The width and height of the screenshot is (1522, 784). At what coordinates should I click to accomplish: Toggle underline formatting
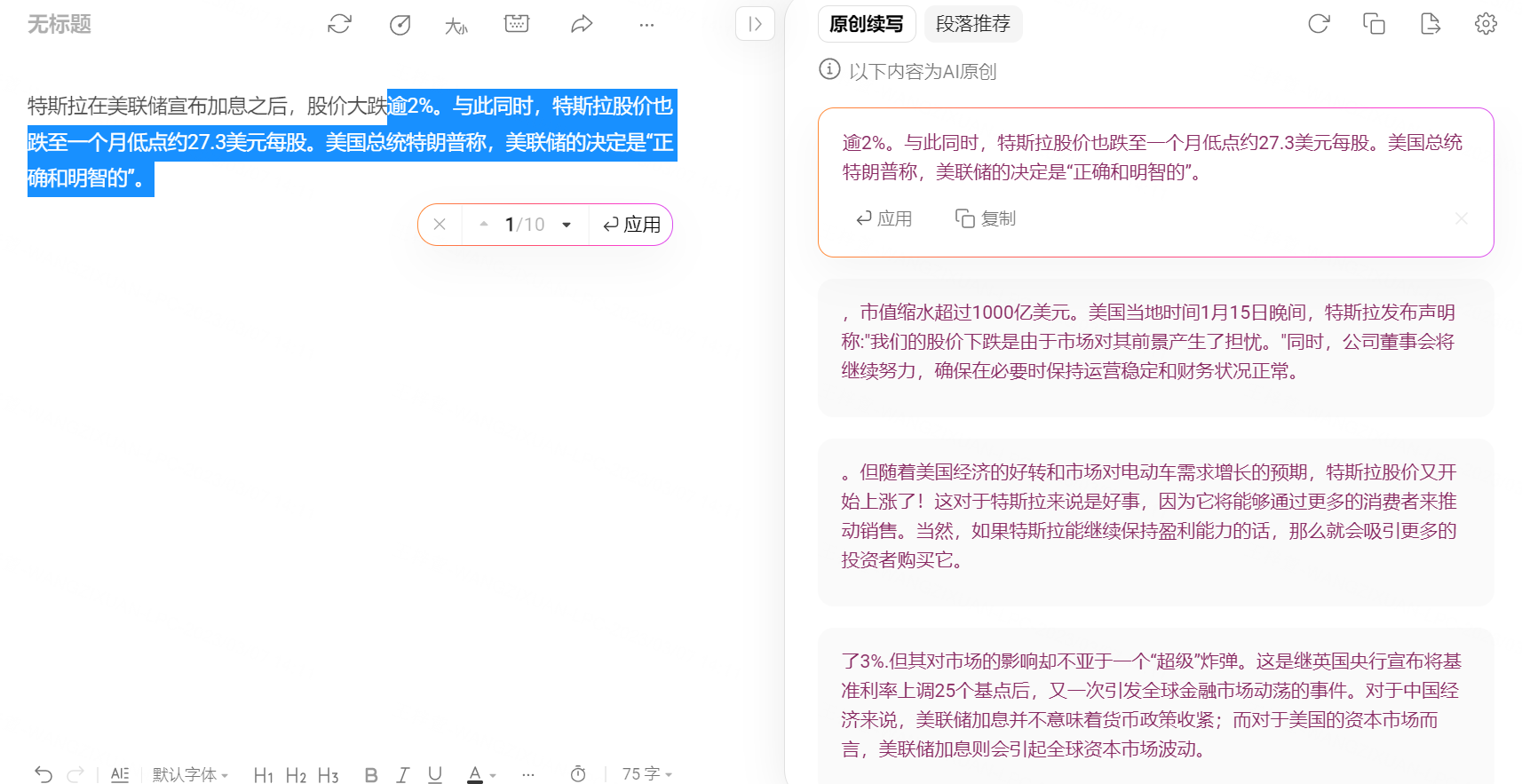click(x=434, y=775)
